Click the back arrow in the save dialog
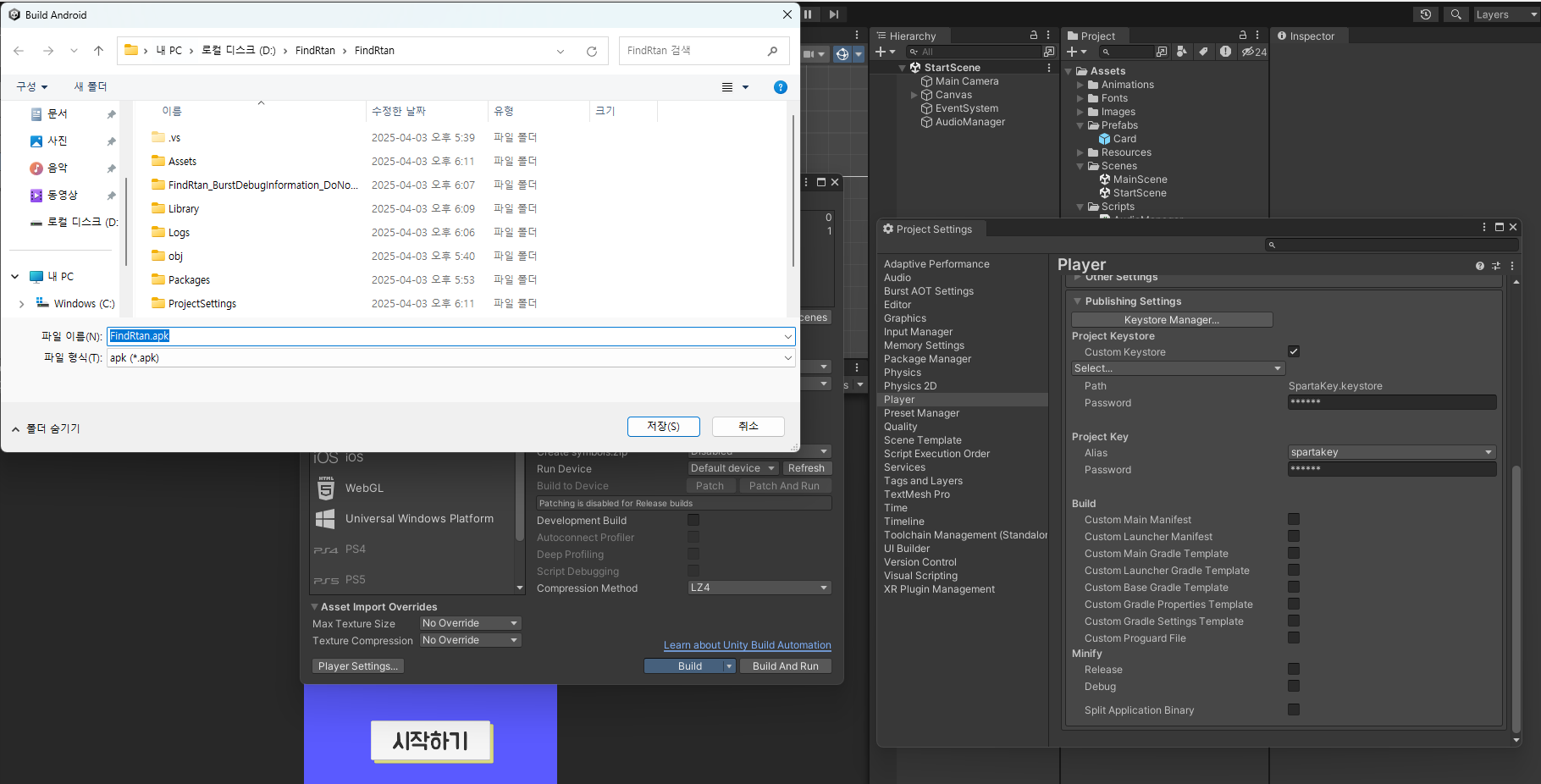The height and width of the screenshot is (784, 1541). (x=19, y=51)
